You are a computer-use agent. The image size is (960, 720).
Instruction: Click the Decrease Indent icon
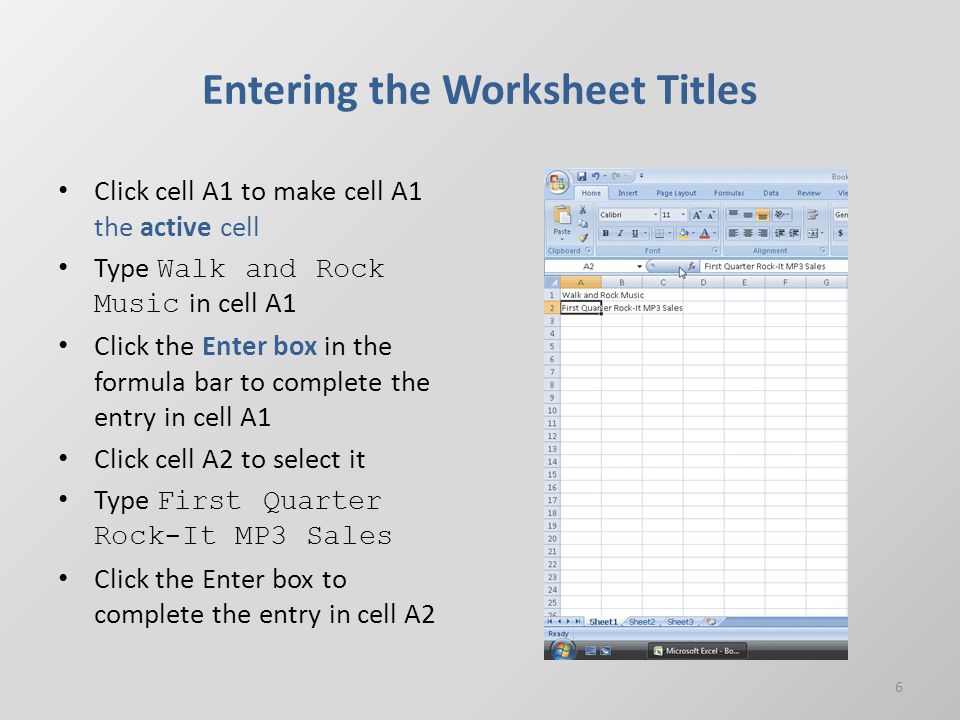[x=780, y=233]
